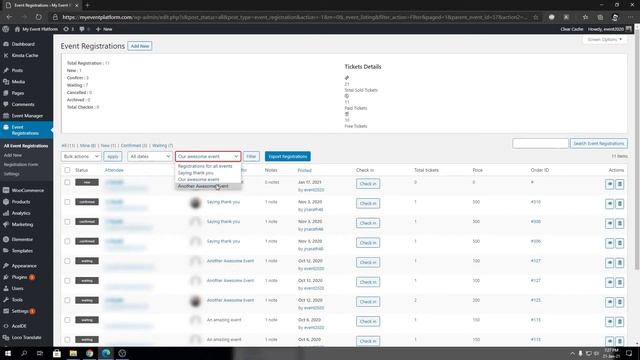Click the avatar in the order #310 row
Image resolution: width=640 pixels, height=360 pixels.
coord(196,203)
